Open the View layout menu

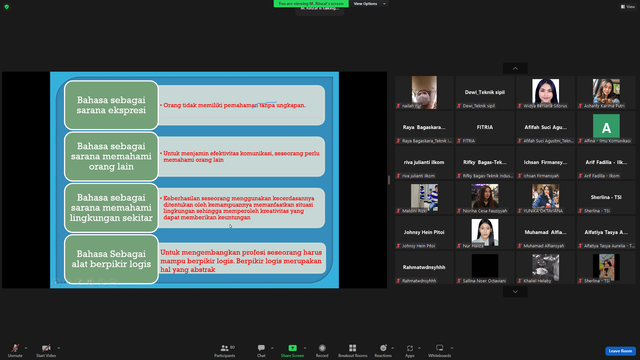click(x=628, y=7)
